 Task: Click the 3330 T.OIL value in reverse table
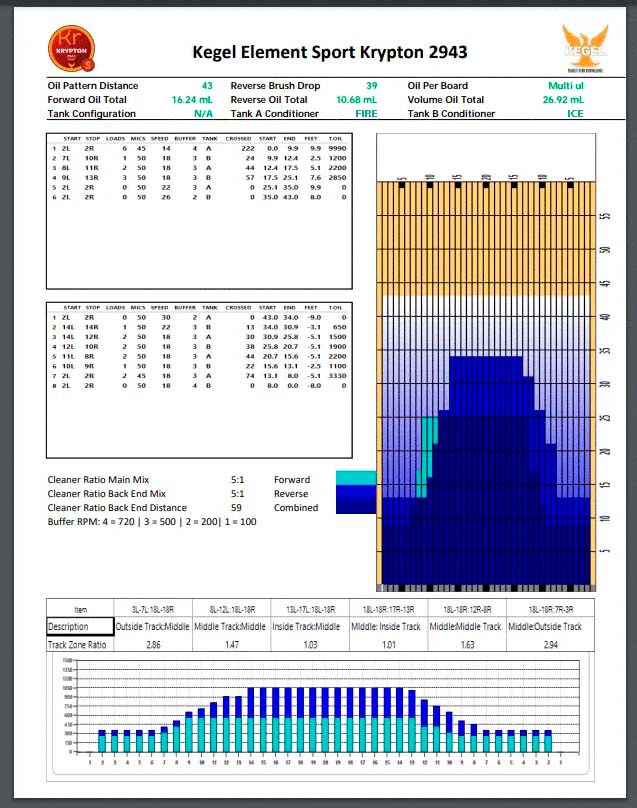point(337,376)
